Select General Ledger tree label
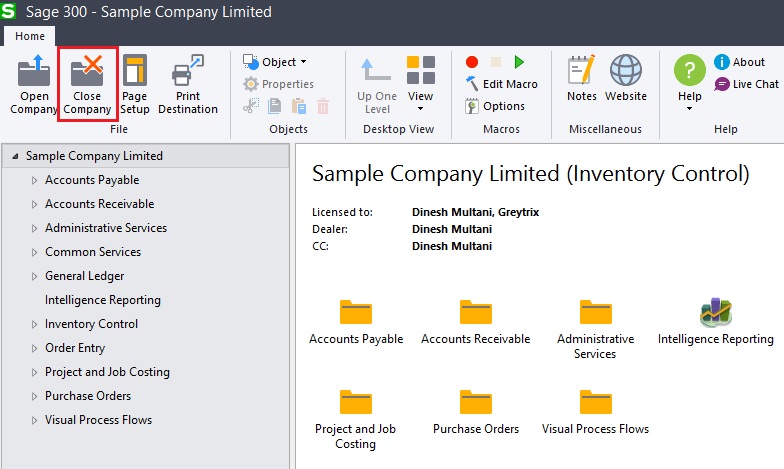The image size is (784, 469). click(x=84, y=276)
